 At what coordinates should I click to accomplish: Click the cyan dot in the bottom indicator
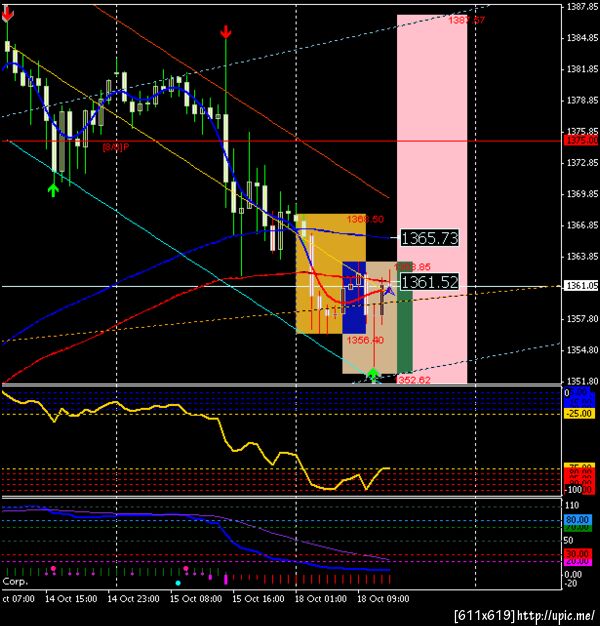[178, 583]
